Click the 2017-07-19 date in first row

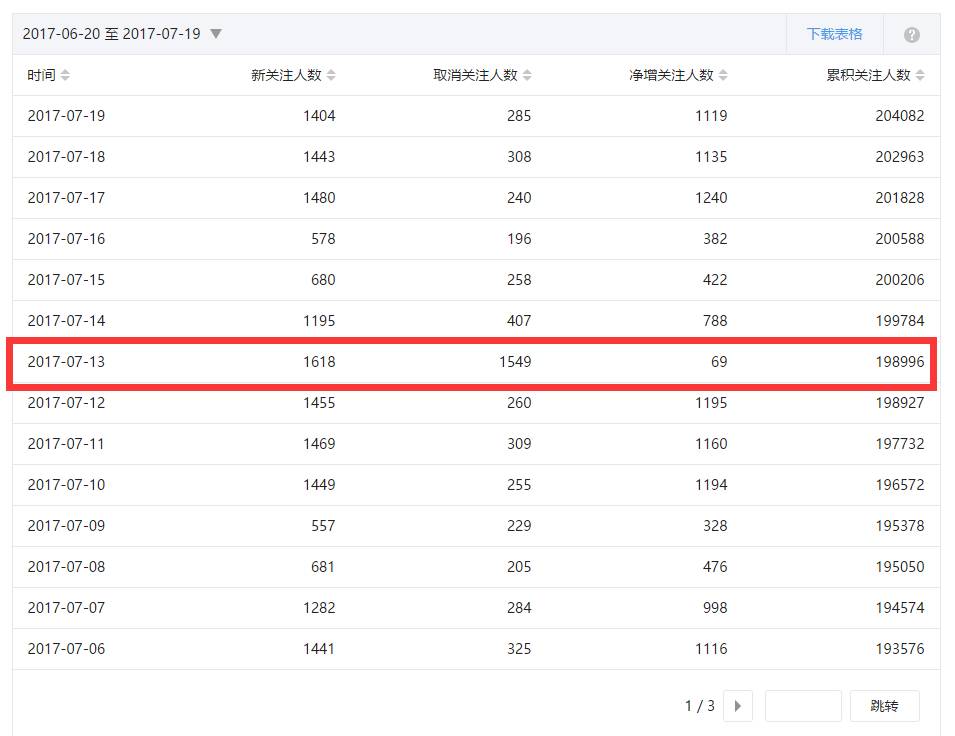(x=66, y=116)
